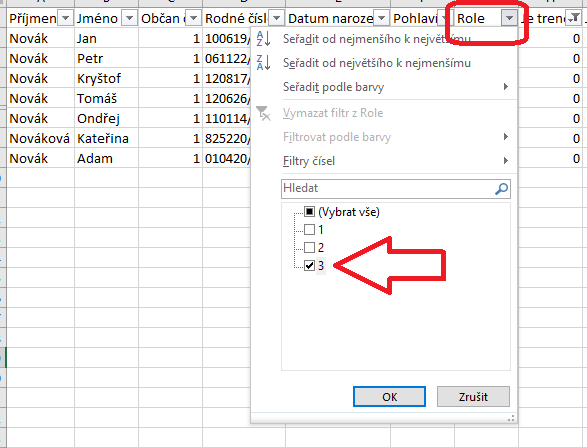Grab the filter popup resize handle
Image resolution: width=587 pixels, height=448 pixels.
pyautogui.click(x=511, y=418)
